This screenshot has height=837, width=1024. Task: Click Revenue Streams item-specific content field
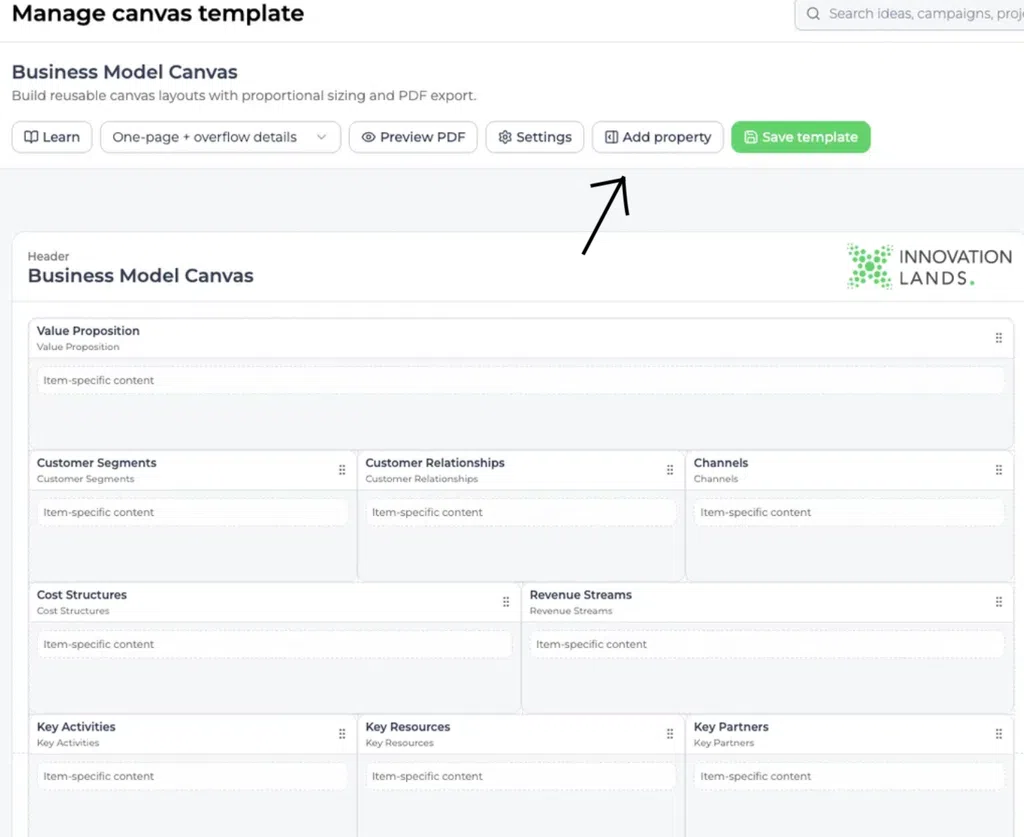tap(767, 644)
